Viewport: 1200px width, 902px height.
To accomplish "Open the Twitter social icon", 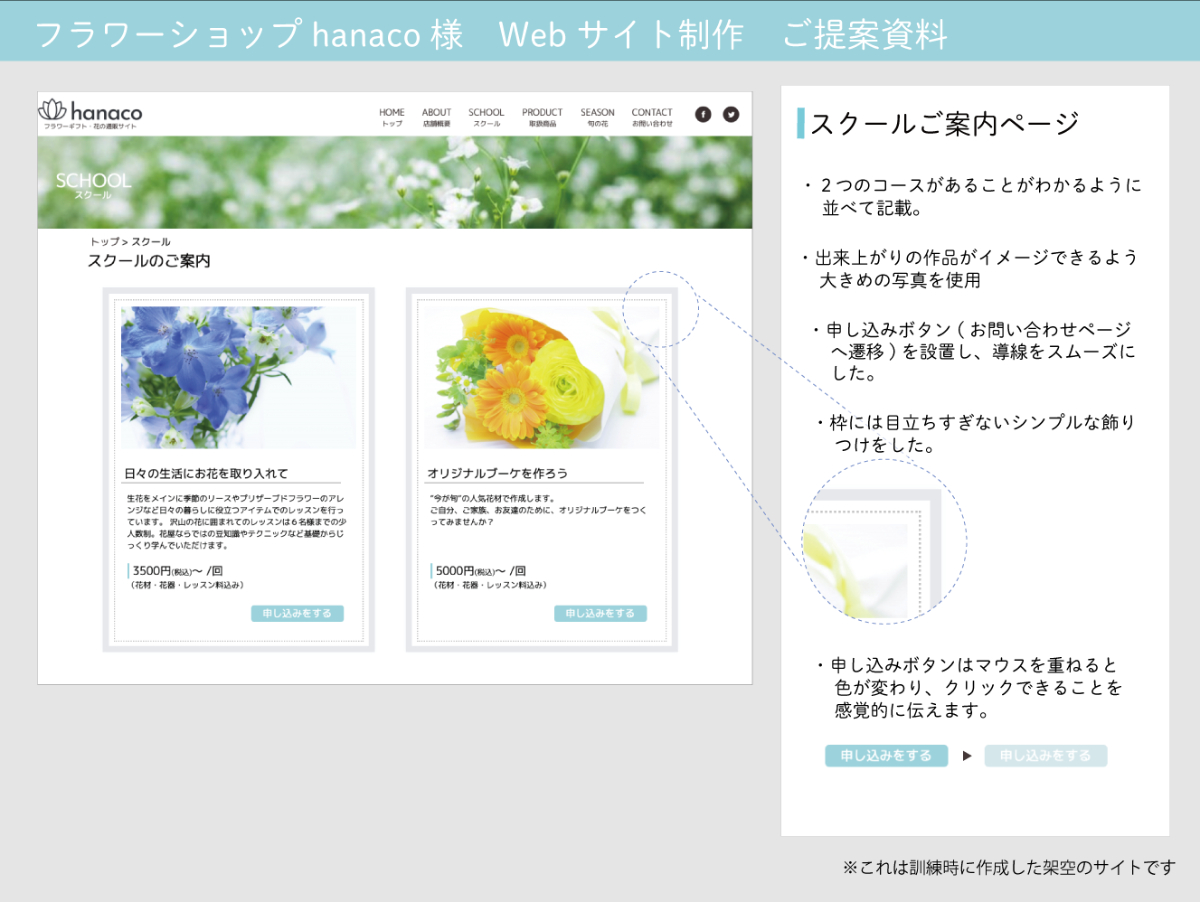I will (731, 114).
